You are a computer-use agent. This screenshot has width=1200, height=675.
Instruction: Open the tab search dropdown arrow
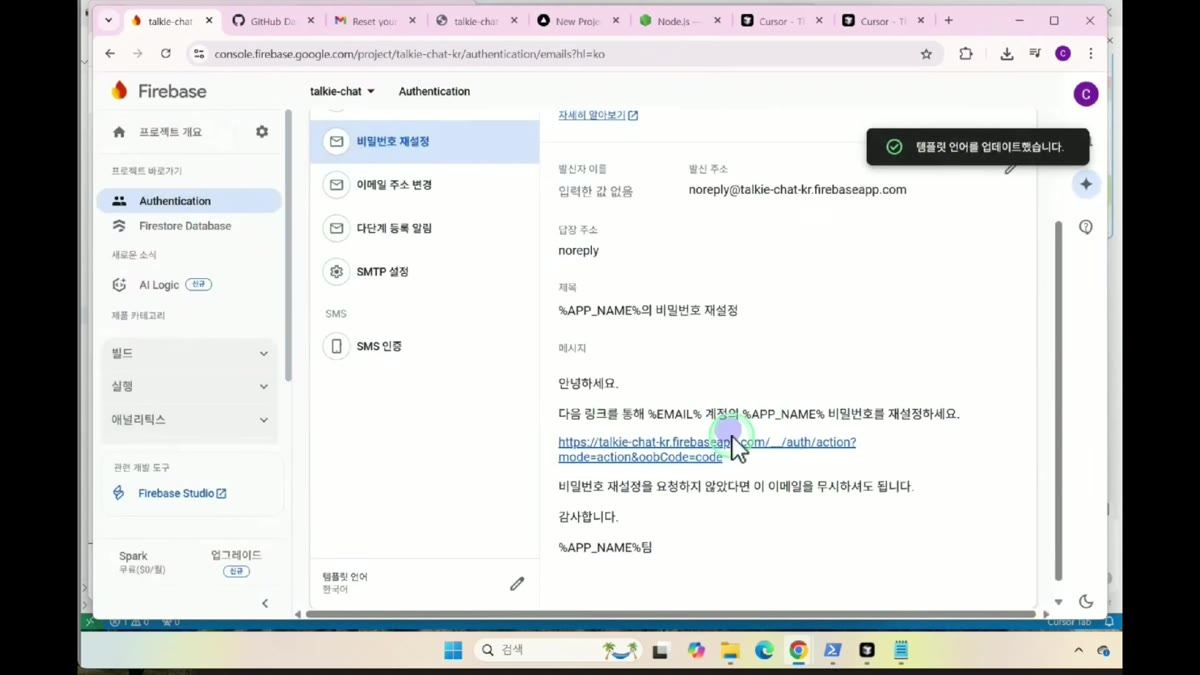click(x=108, y=21)
